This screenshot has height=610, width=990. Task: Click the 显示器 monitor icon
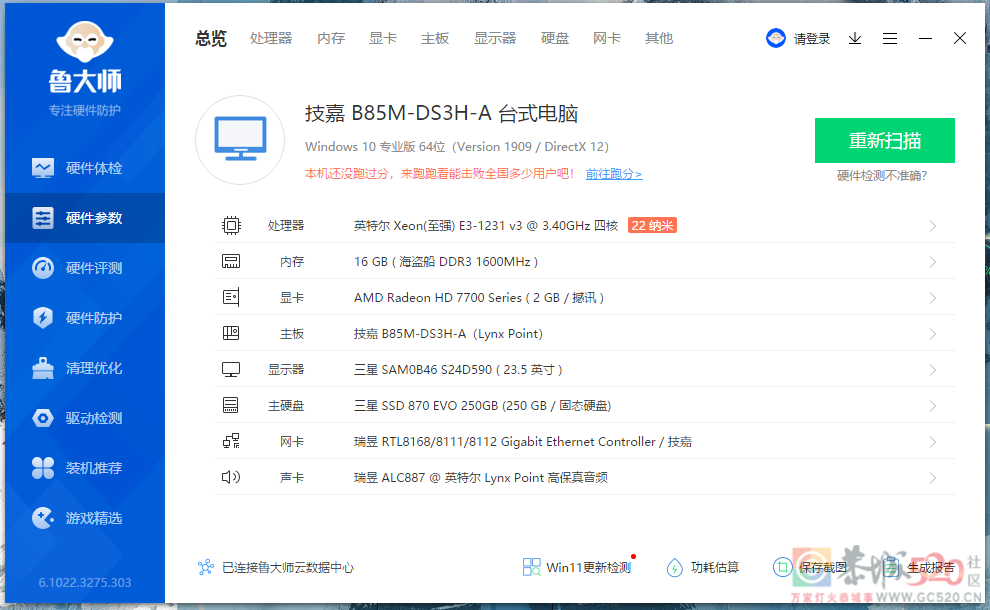231,369
